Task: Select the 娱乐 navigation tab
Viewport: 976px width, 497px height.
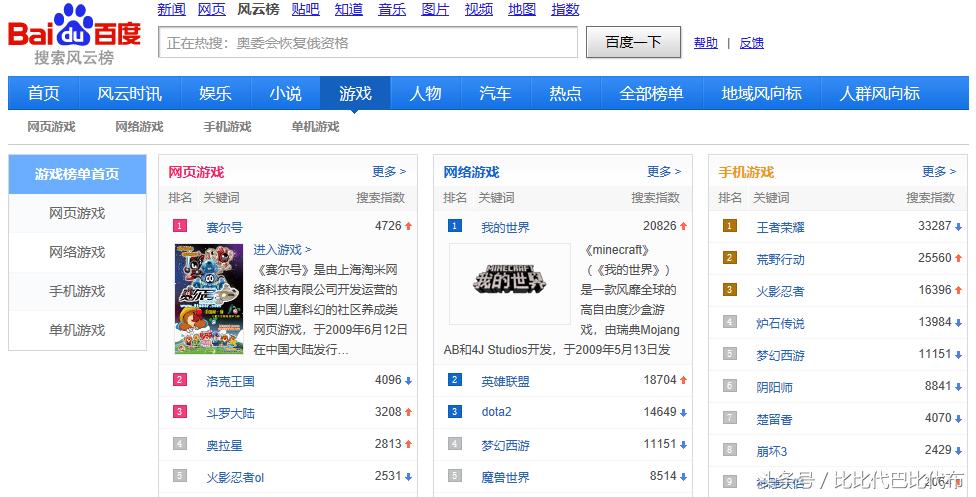Action: (x=215, y=93)
